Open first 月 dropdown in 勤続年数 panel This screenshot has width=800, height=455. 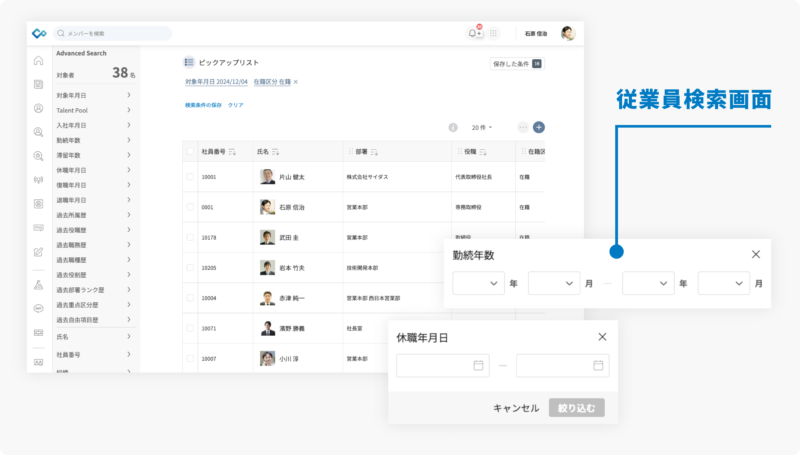(x=554, y=283)
